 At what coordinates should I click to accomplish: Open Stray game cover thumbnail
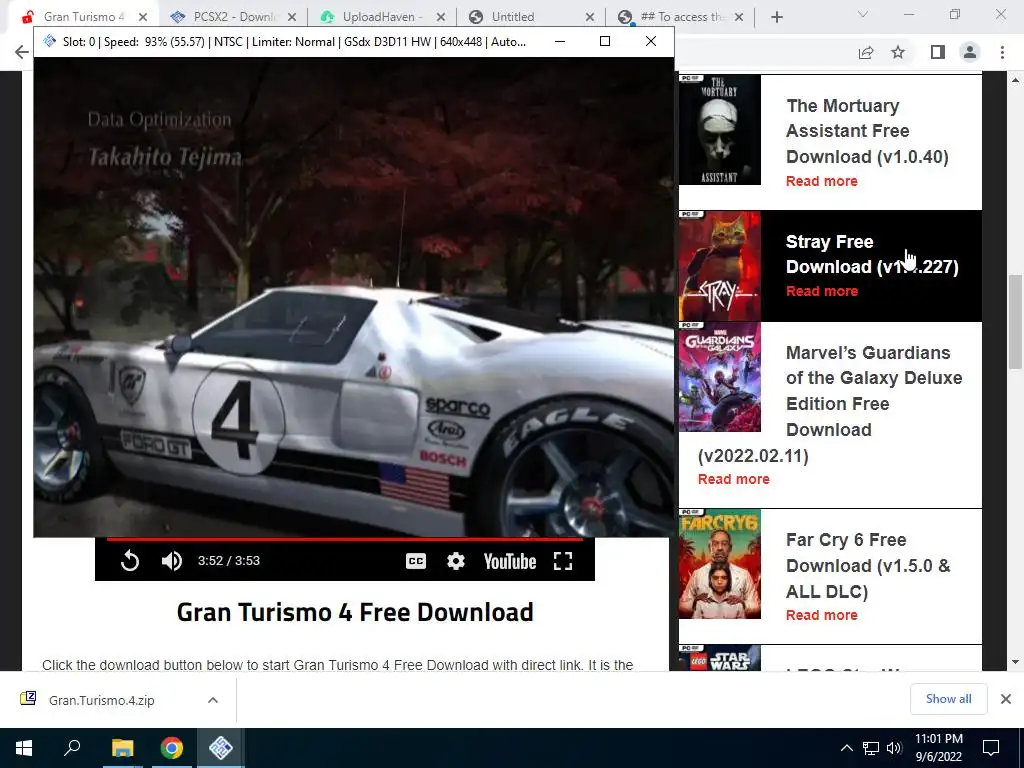[720, 266]
